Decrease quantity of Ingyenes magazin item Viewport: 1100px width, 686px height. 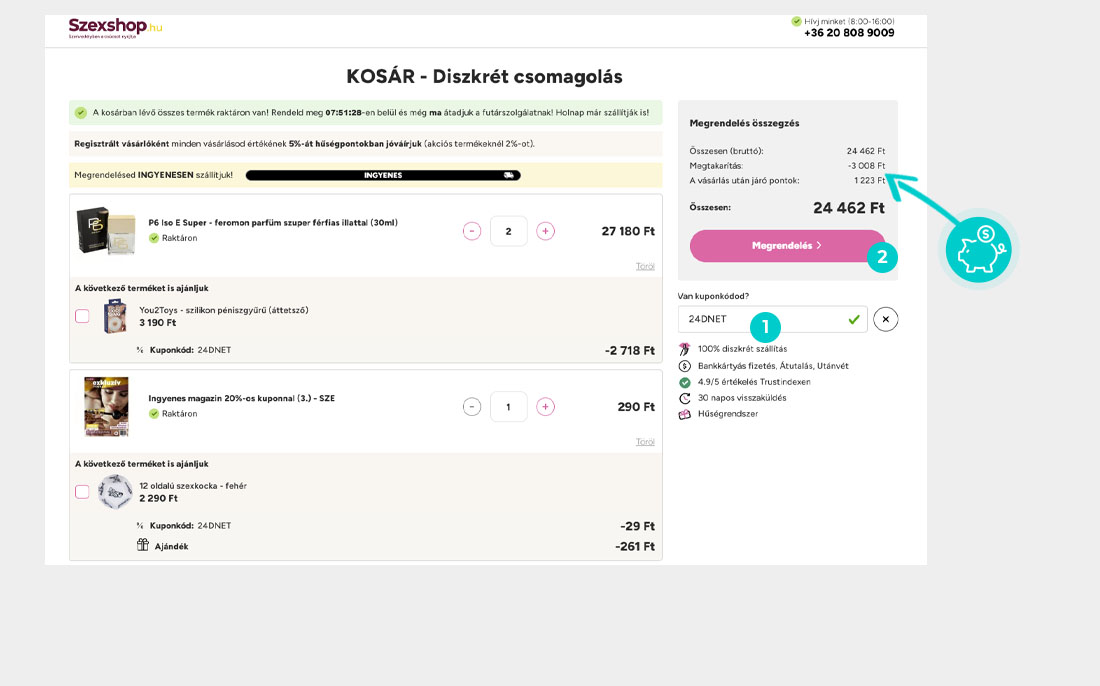pyautogui.click(x=472, y=407)
